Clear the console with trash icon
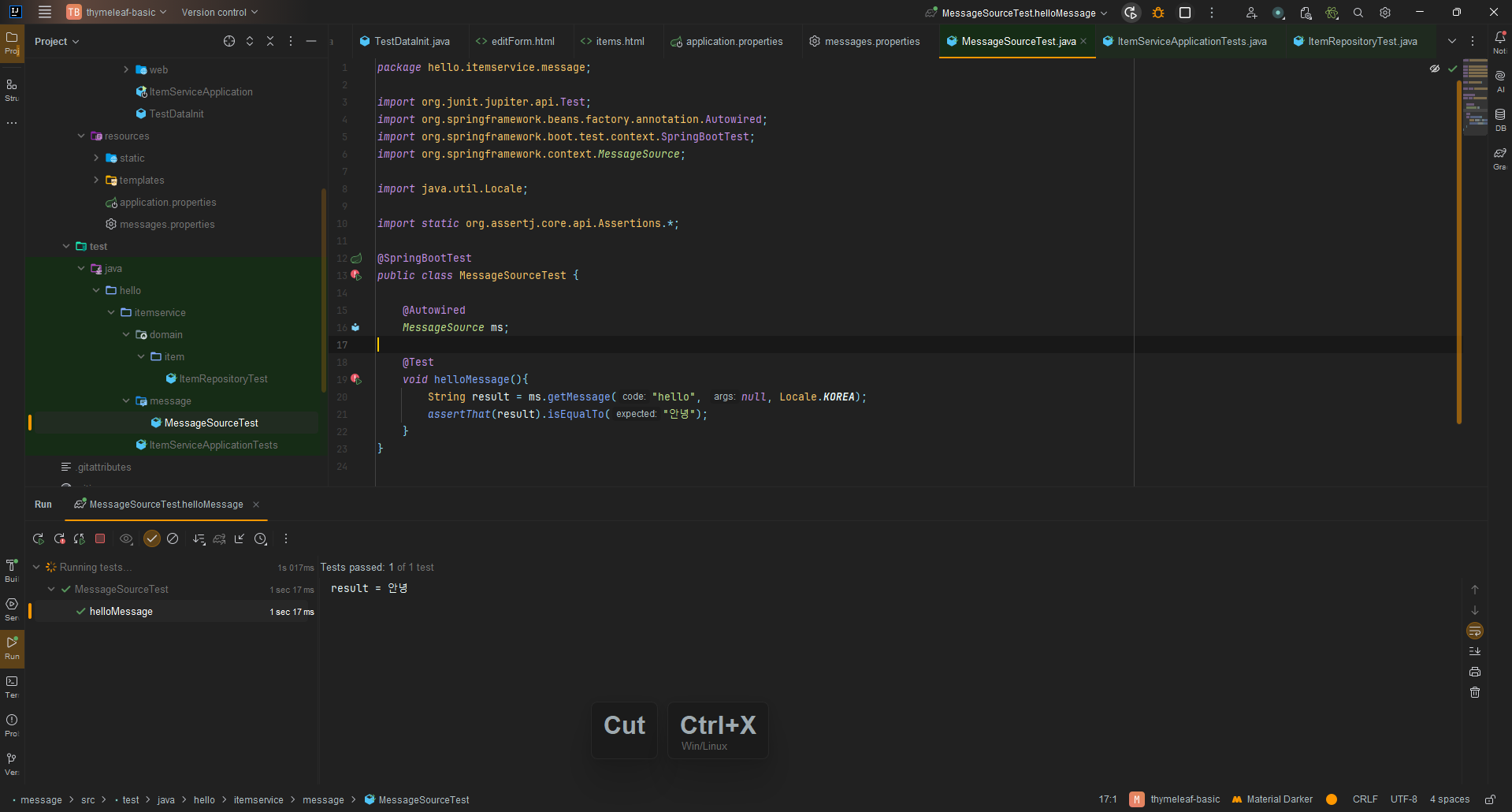1512x812 pixels. [1475, 692]
